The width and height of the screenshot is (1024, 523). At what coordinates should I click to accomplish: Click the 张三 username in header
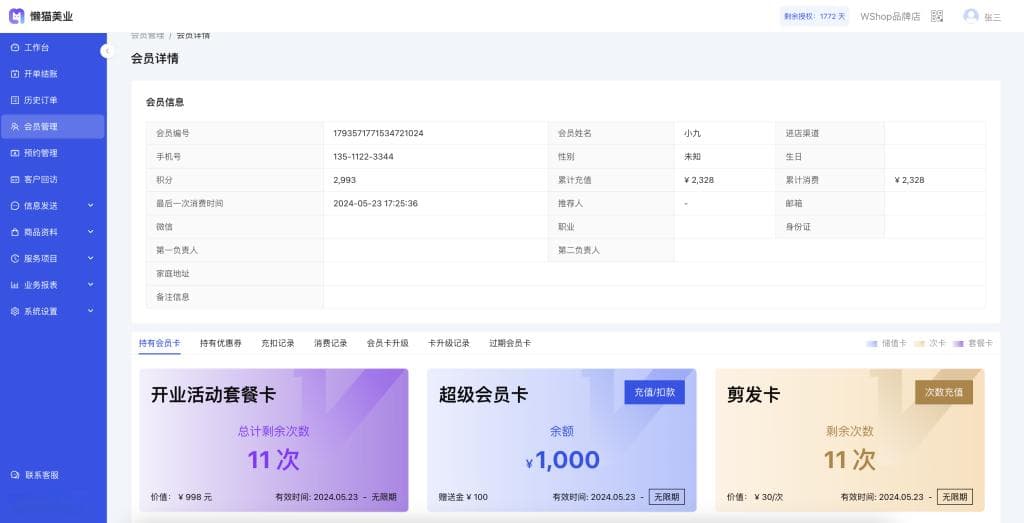point(993,18)
